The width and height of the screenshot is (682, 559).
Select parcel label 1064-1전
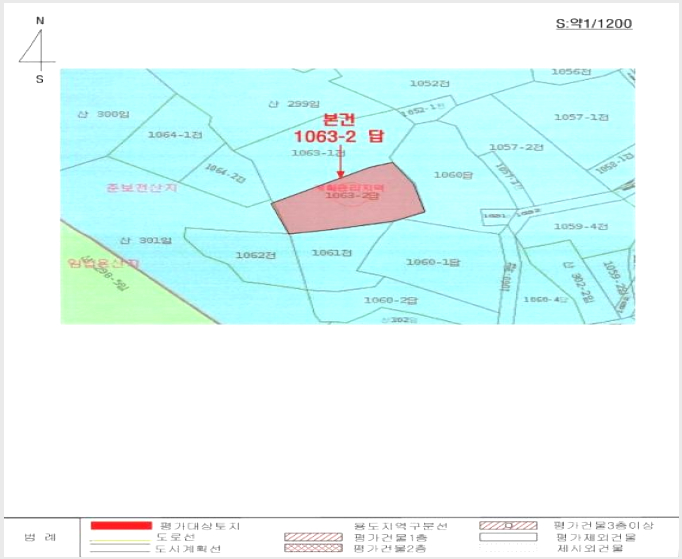coord(175,135)
